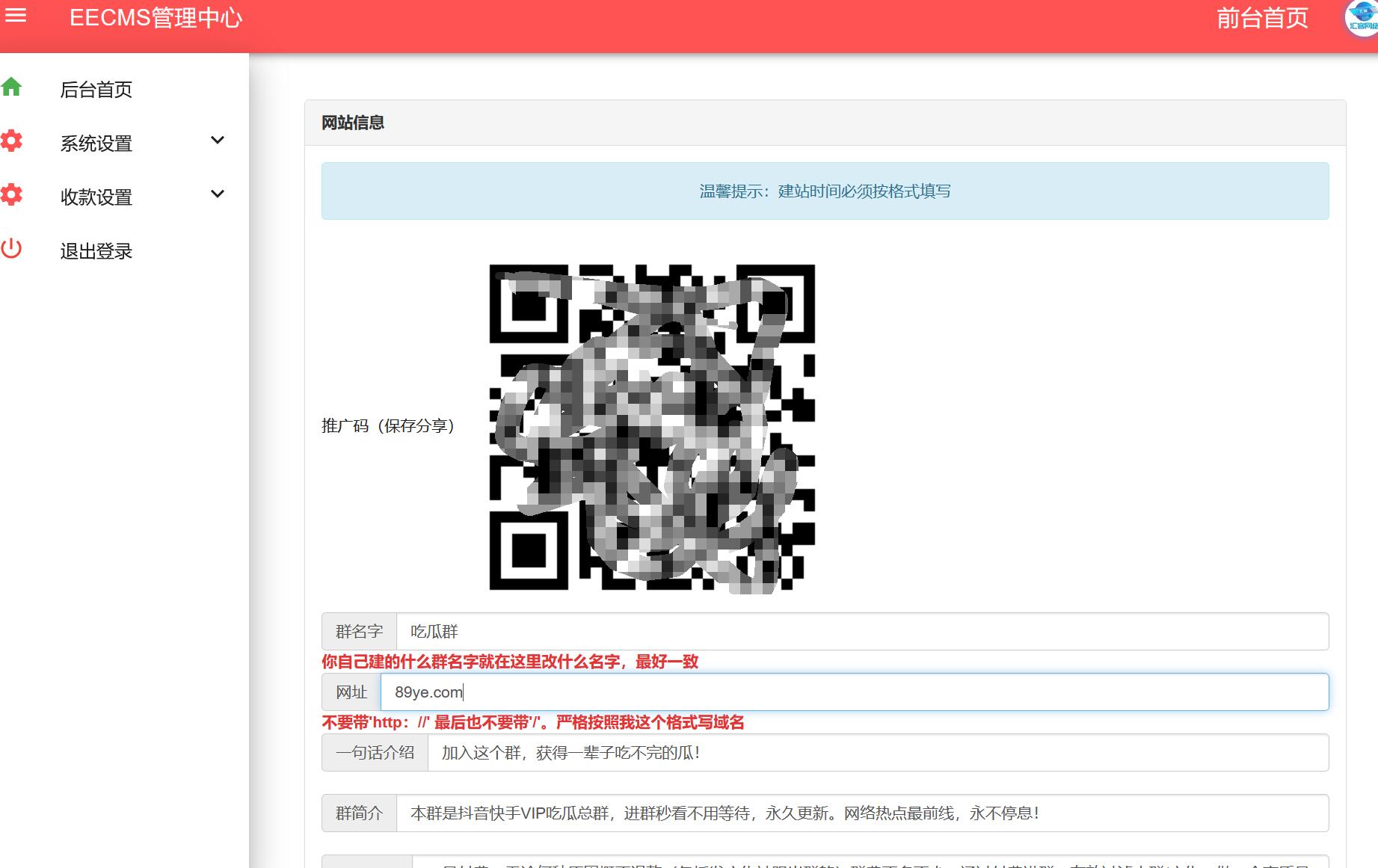Expand the 收款设置 chevron

[x=218, y=194]
